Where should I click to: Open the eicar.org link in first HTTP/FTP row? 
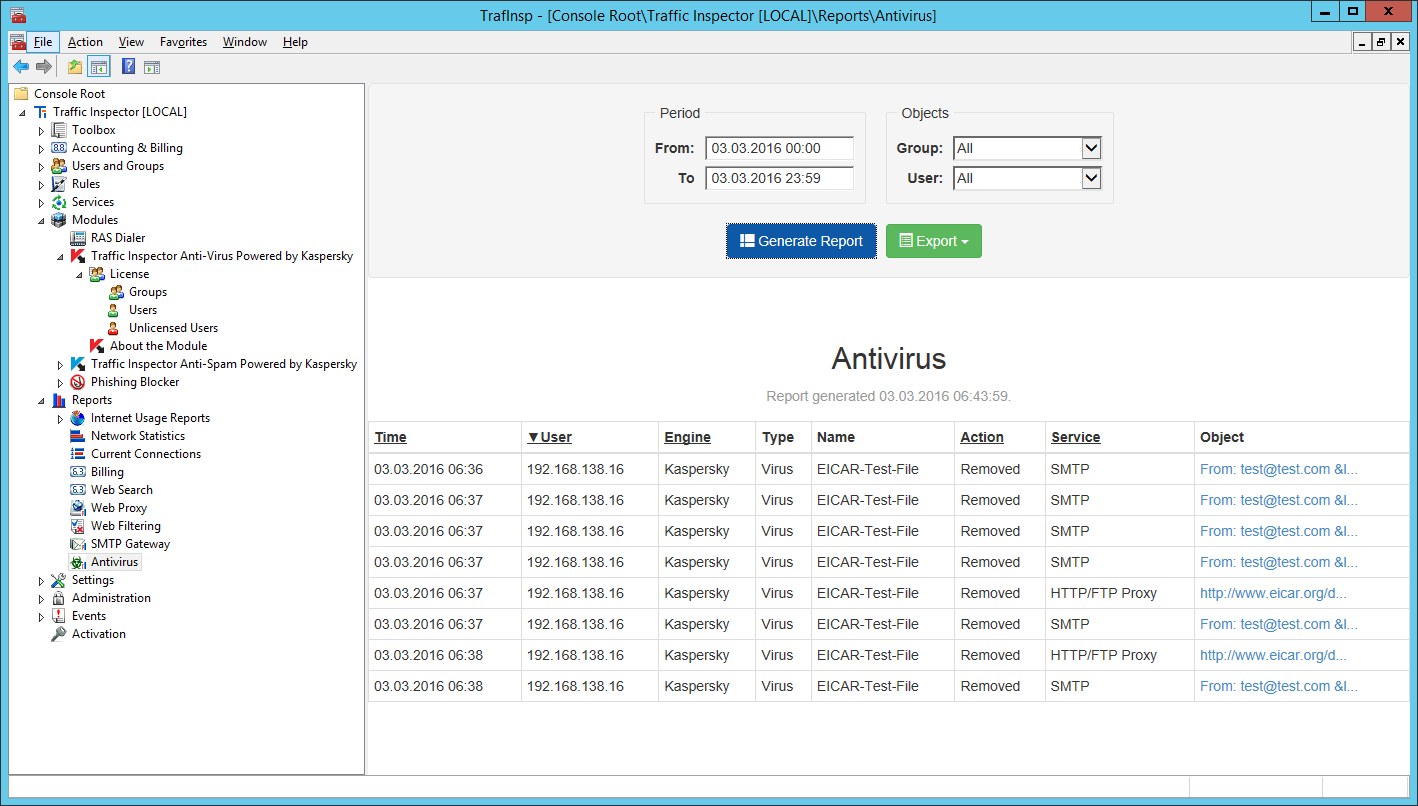pyautogui.click(x=1273, y=593)
